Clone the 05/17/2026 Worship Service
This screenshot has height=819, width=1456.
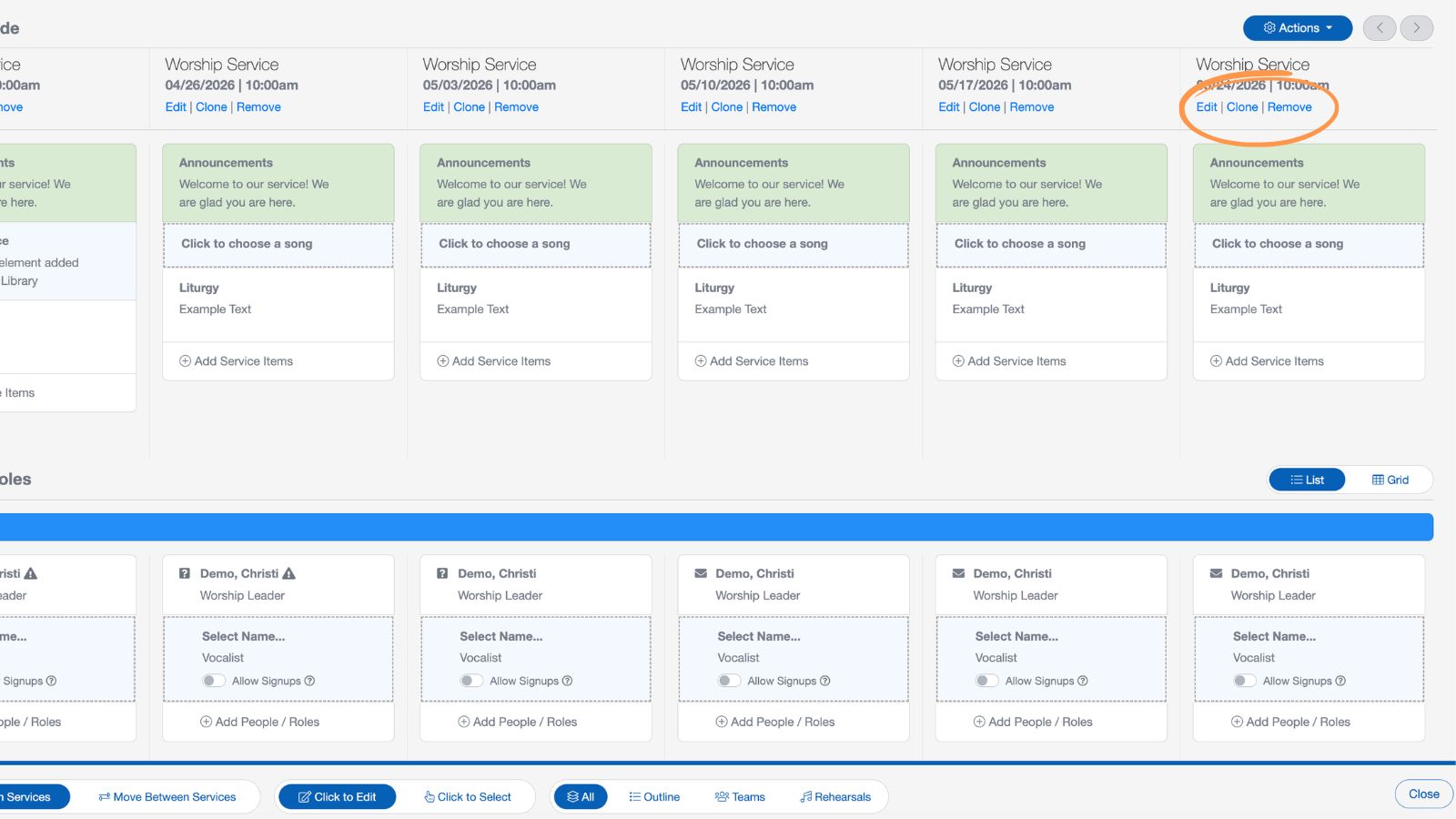point(985,107)
